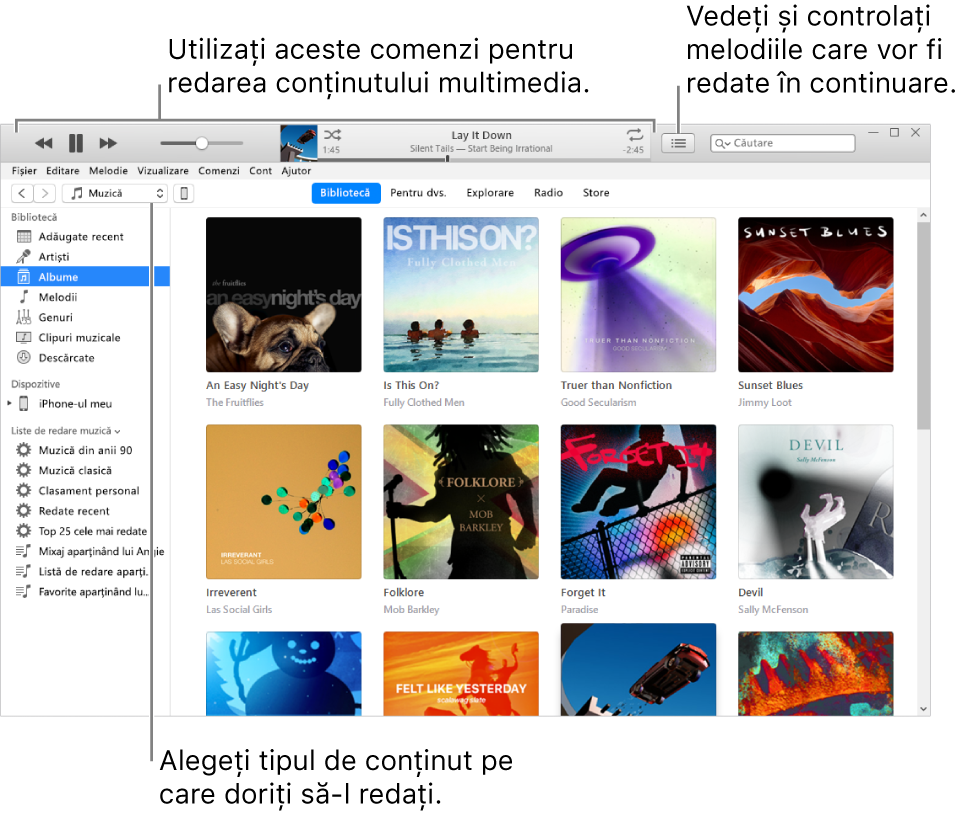Enable shuffle playback
The height and width of the screenshot is (819, 960).
(x=331, y=133)
